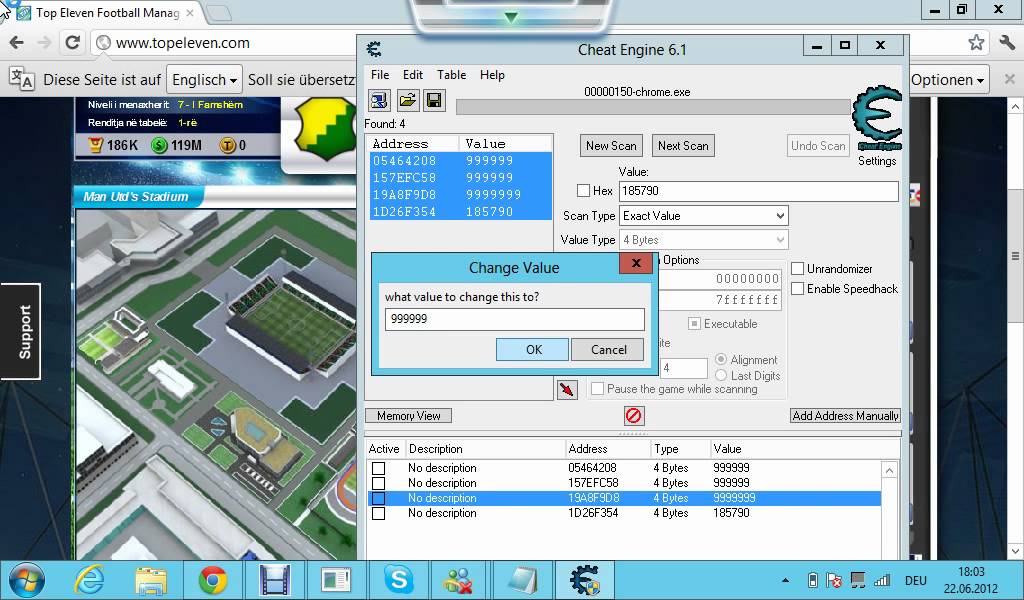Click the memory scan stop address field 7fffffff

[x=720, y=300]
